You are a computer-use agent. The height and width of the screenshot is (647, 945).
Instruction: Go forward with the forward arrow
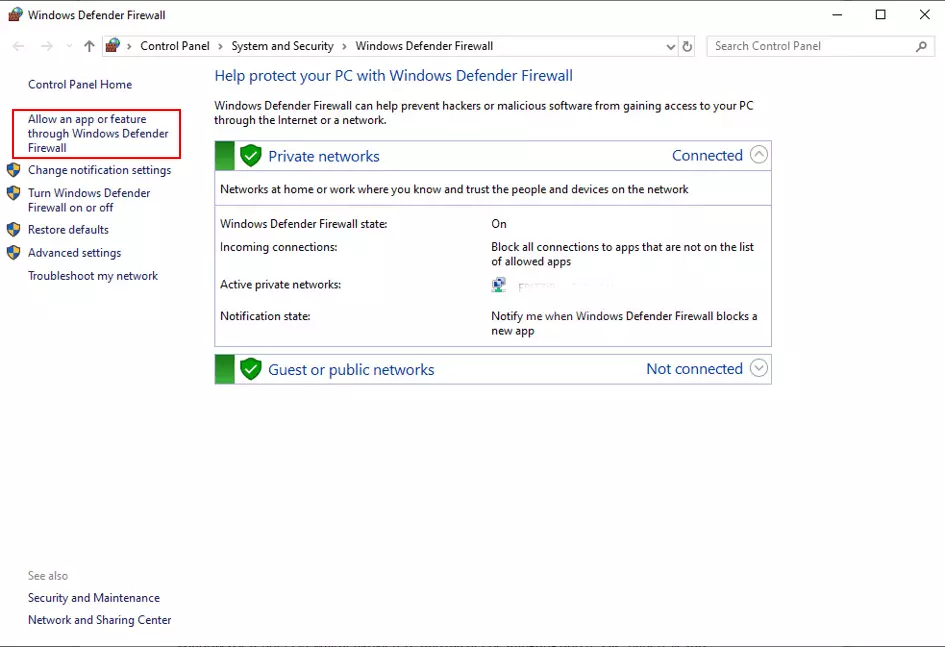tap(46, 46)
